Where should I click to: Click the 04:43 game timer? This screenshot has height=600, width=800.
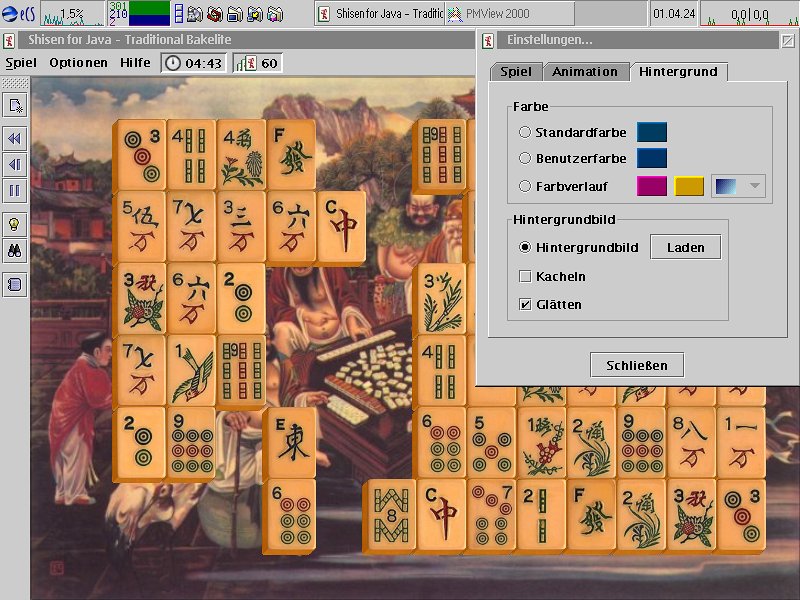pos(194,63)
